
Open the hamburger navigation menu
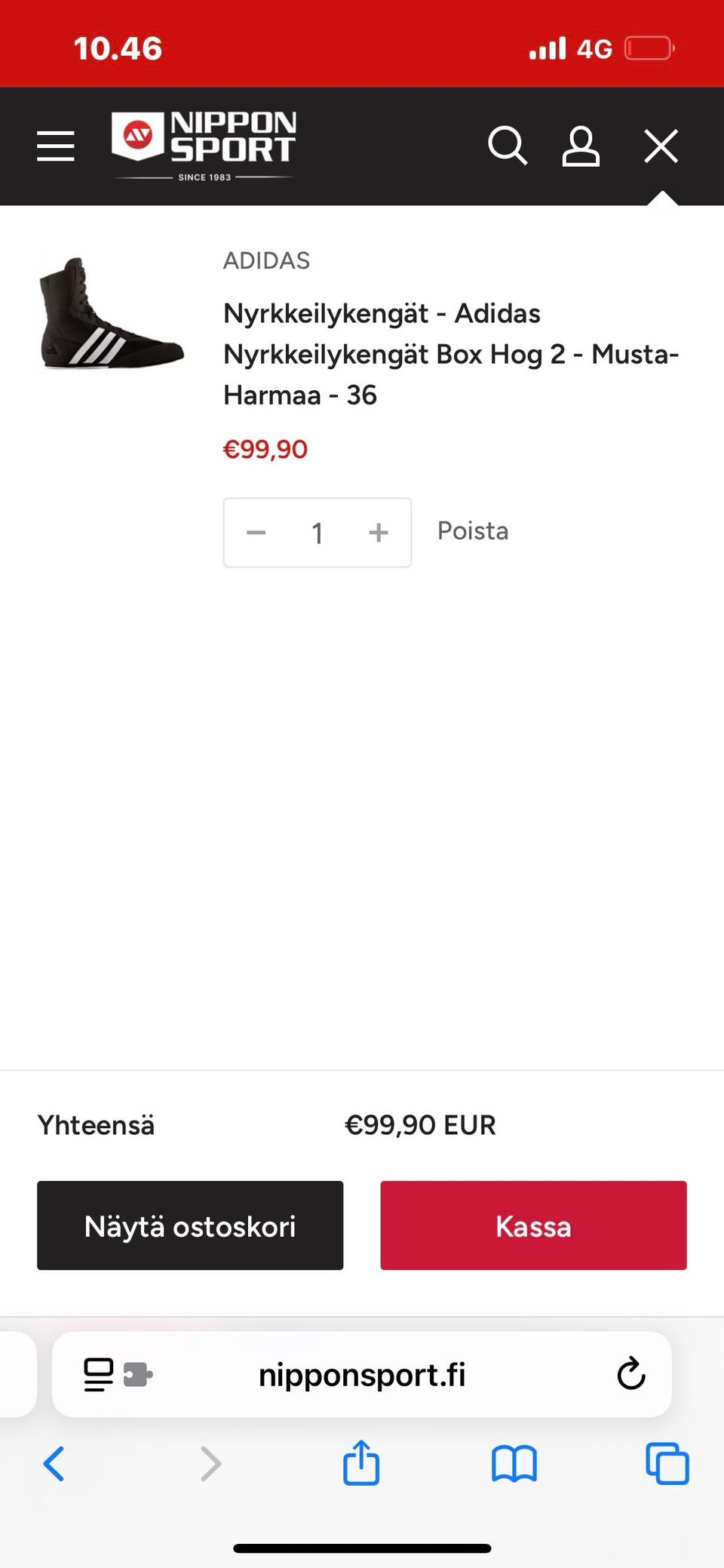[56, 146]
